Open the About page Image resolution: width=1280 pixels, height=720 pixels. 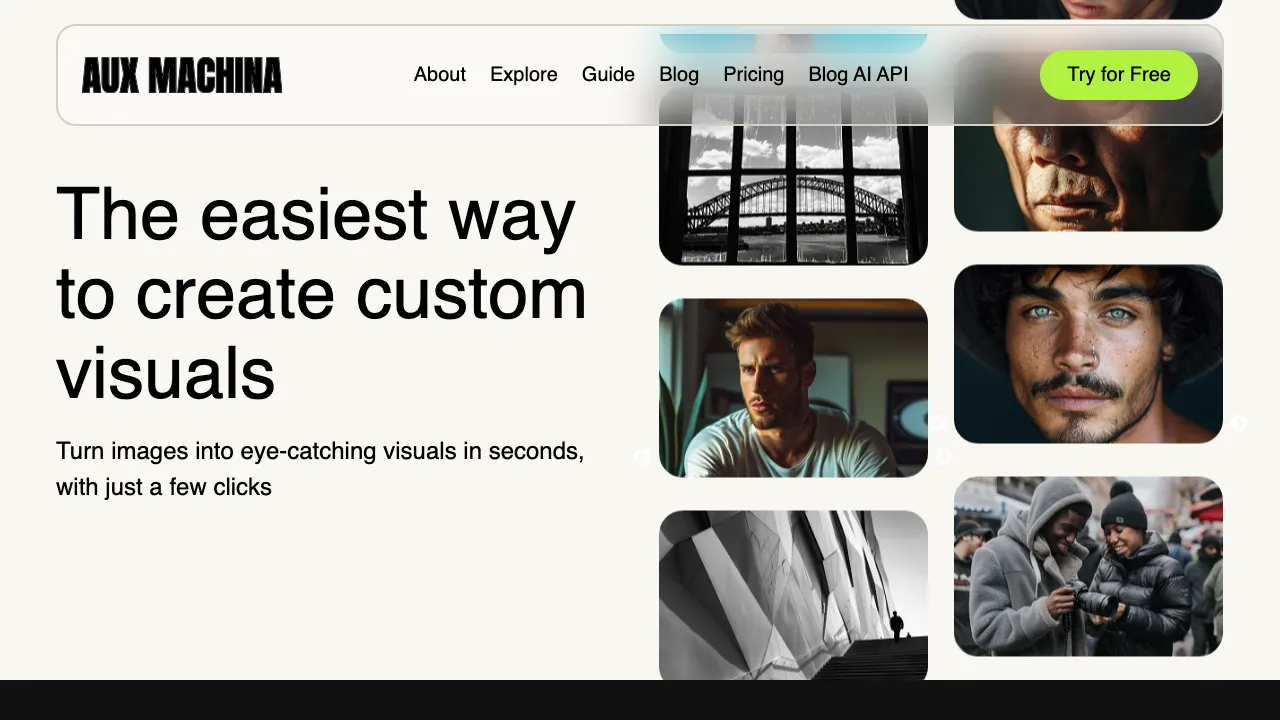(x=440, y=75)
